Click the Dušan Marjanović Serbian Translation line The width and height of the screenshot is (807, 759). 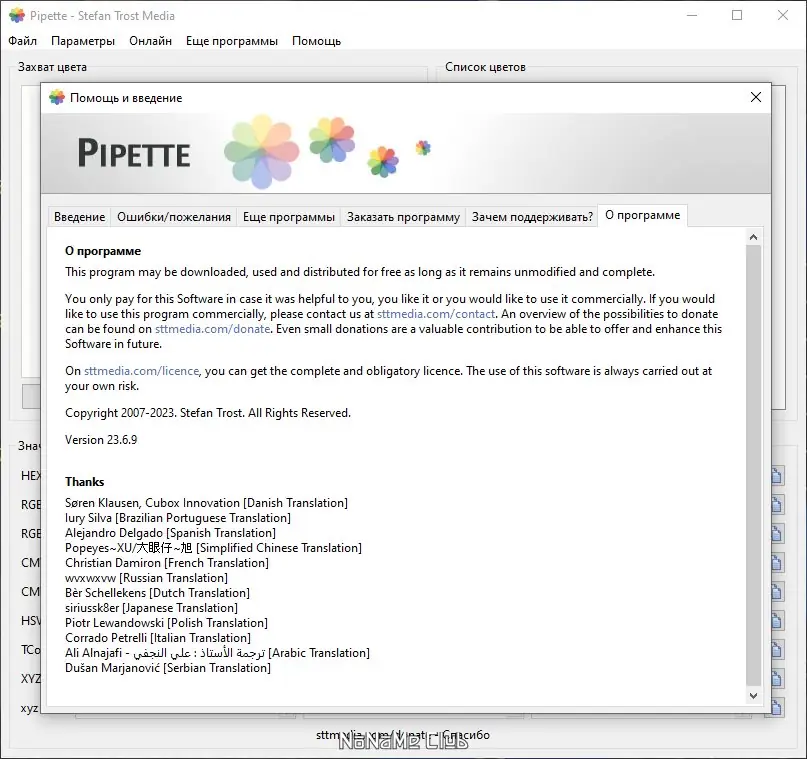coord(168,668)
